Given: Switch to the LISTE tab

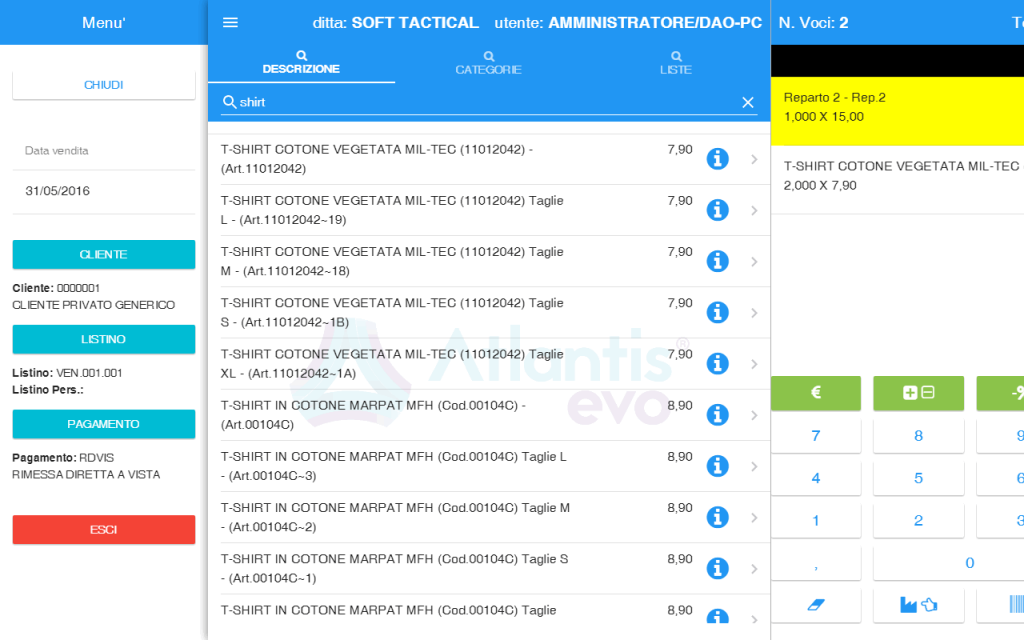Looking at the screenshot, I should tap(675, 62).
